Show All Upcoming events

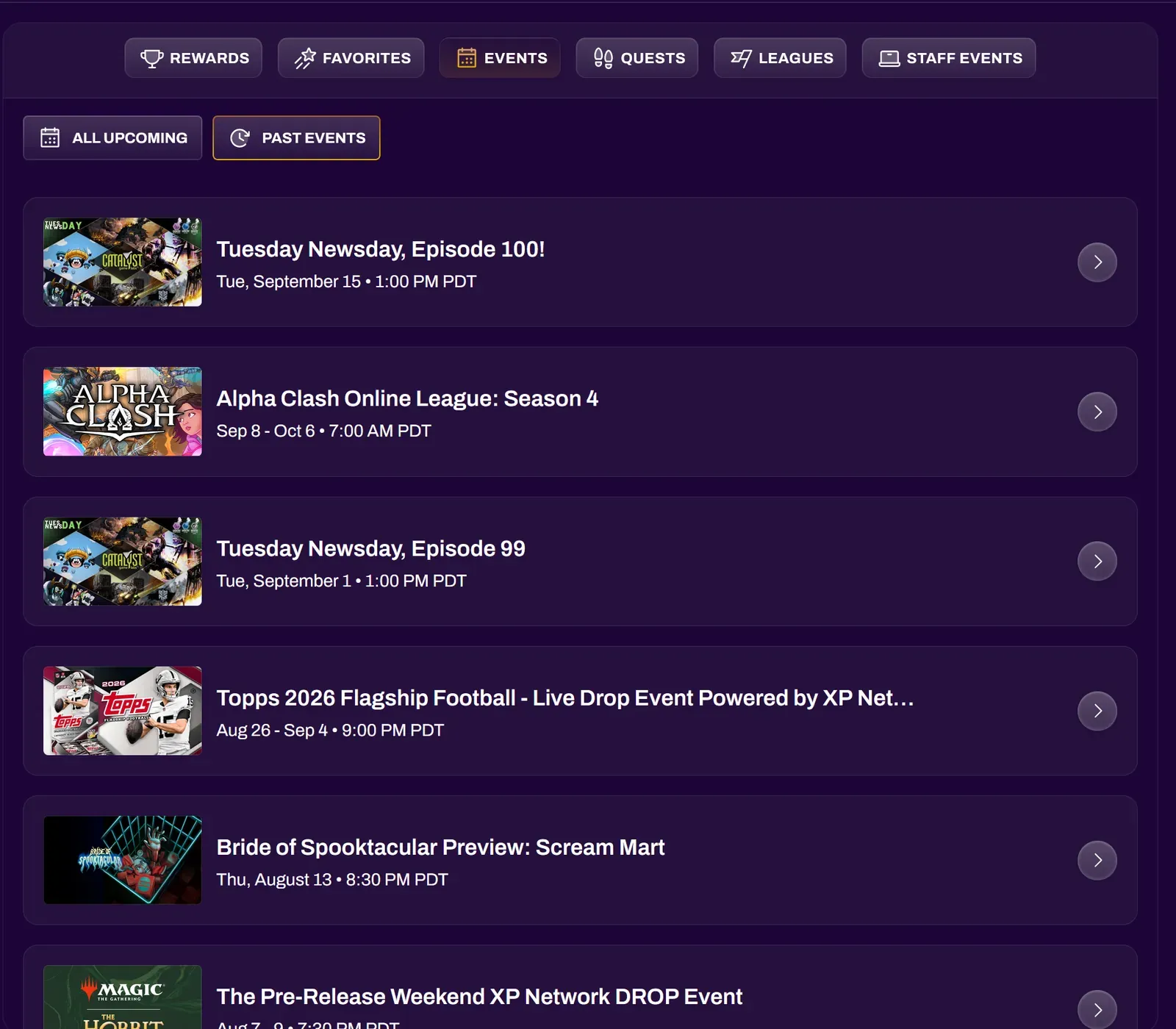coord(112,137)
